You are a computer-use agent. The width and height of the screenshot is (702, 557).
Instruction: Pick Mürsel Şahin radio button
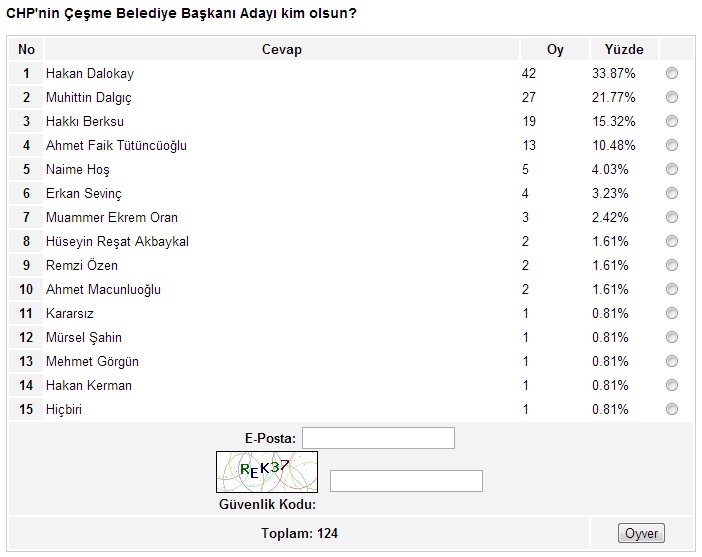click(x=671, y=338)
